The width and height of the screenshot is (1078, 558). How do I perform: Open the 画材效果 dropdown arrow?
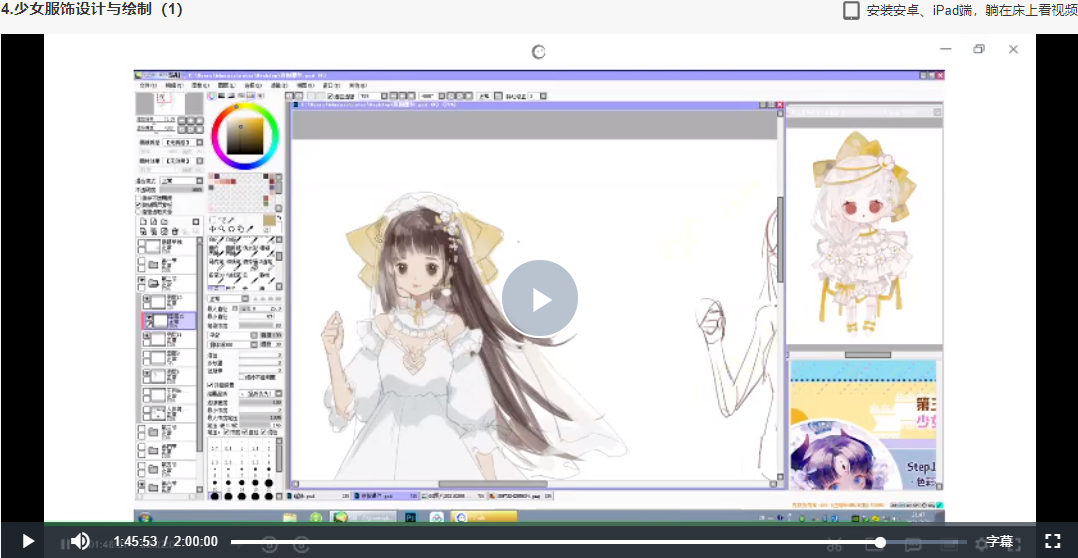point(199,161)
